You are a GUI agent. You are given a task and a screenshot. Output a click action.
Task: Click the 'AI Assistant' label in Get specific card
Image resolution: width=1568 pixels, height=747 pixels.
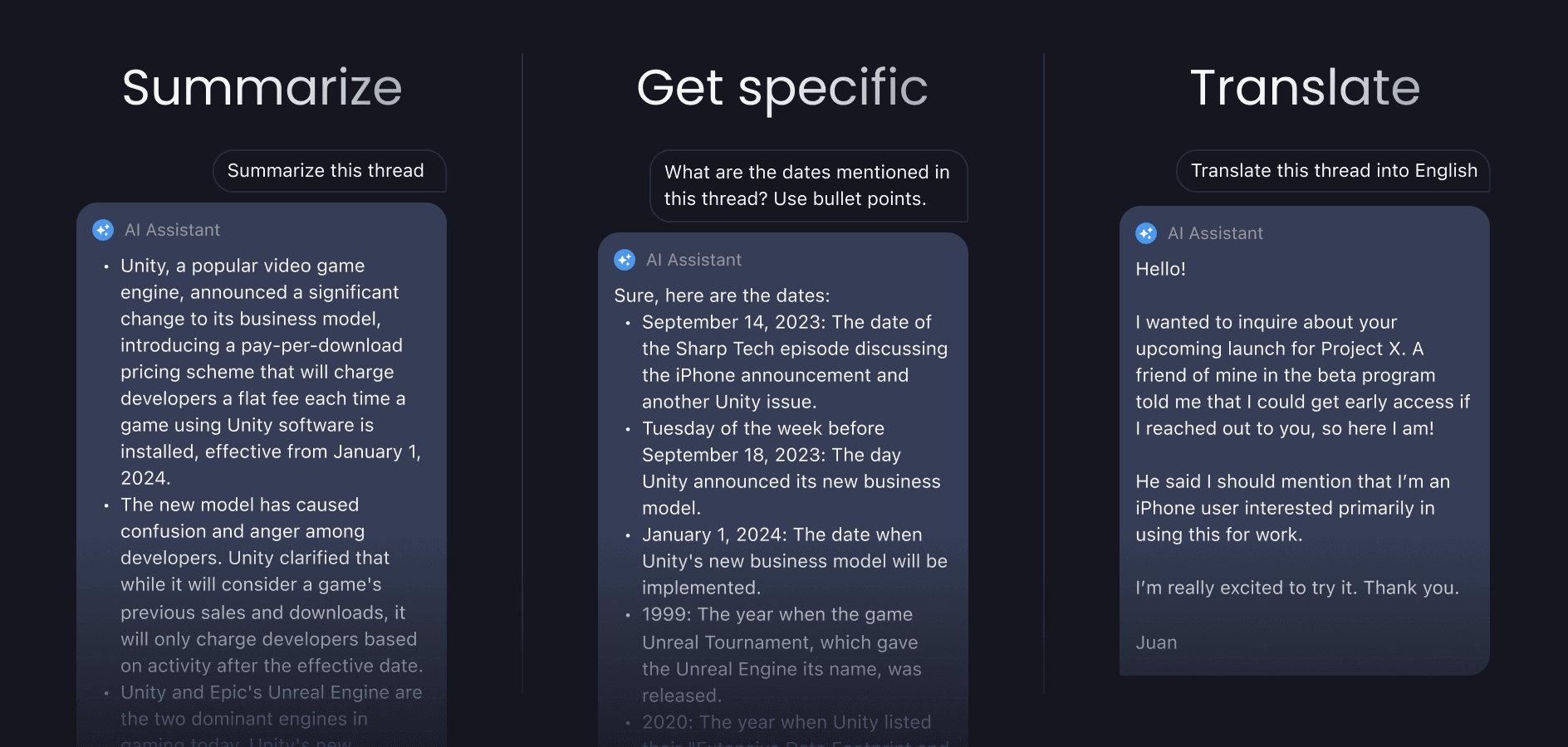coord(693,260)
